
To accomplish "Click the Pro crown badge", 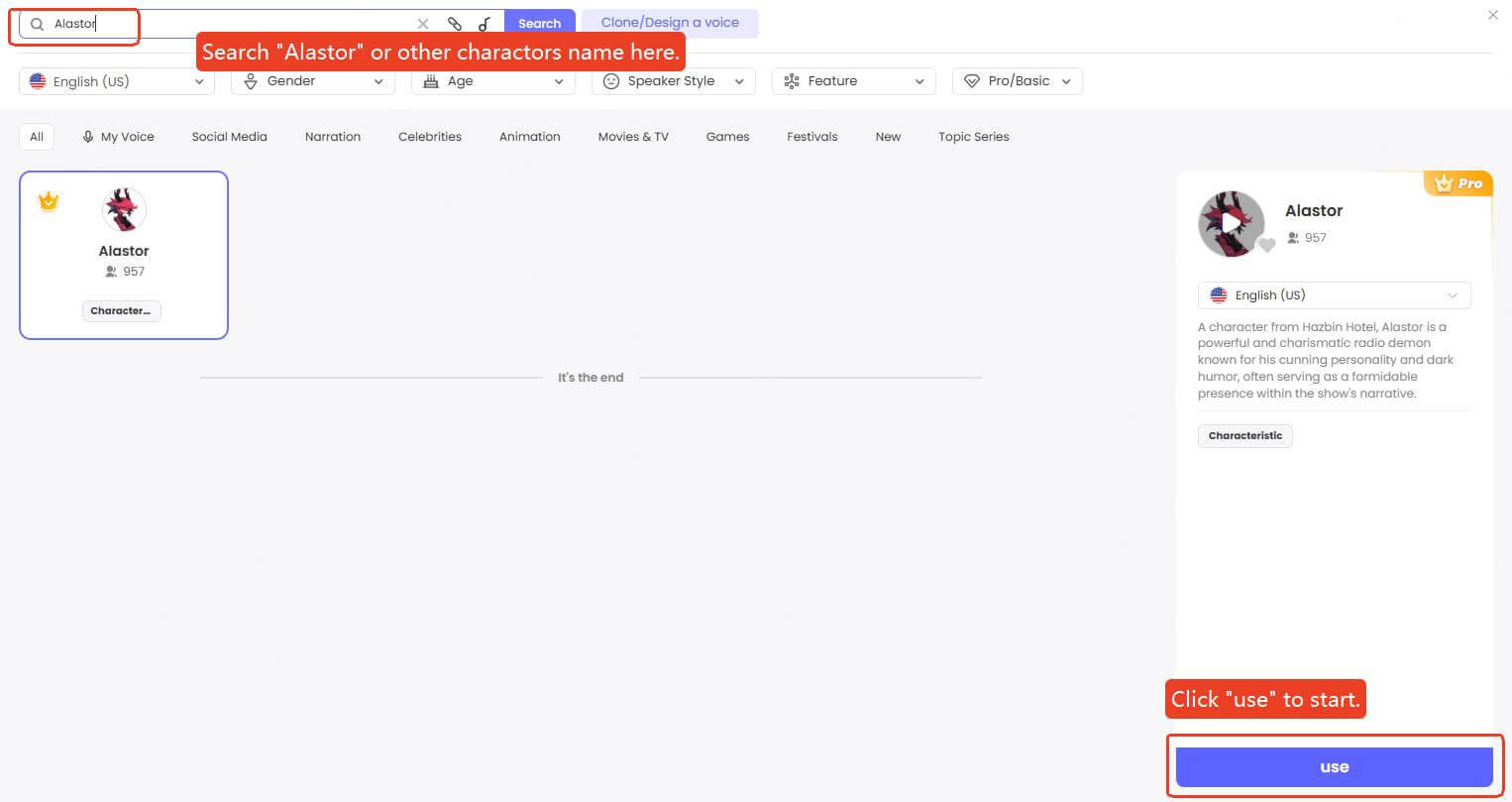I will click(x=1458, y=183).
